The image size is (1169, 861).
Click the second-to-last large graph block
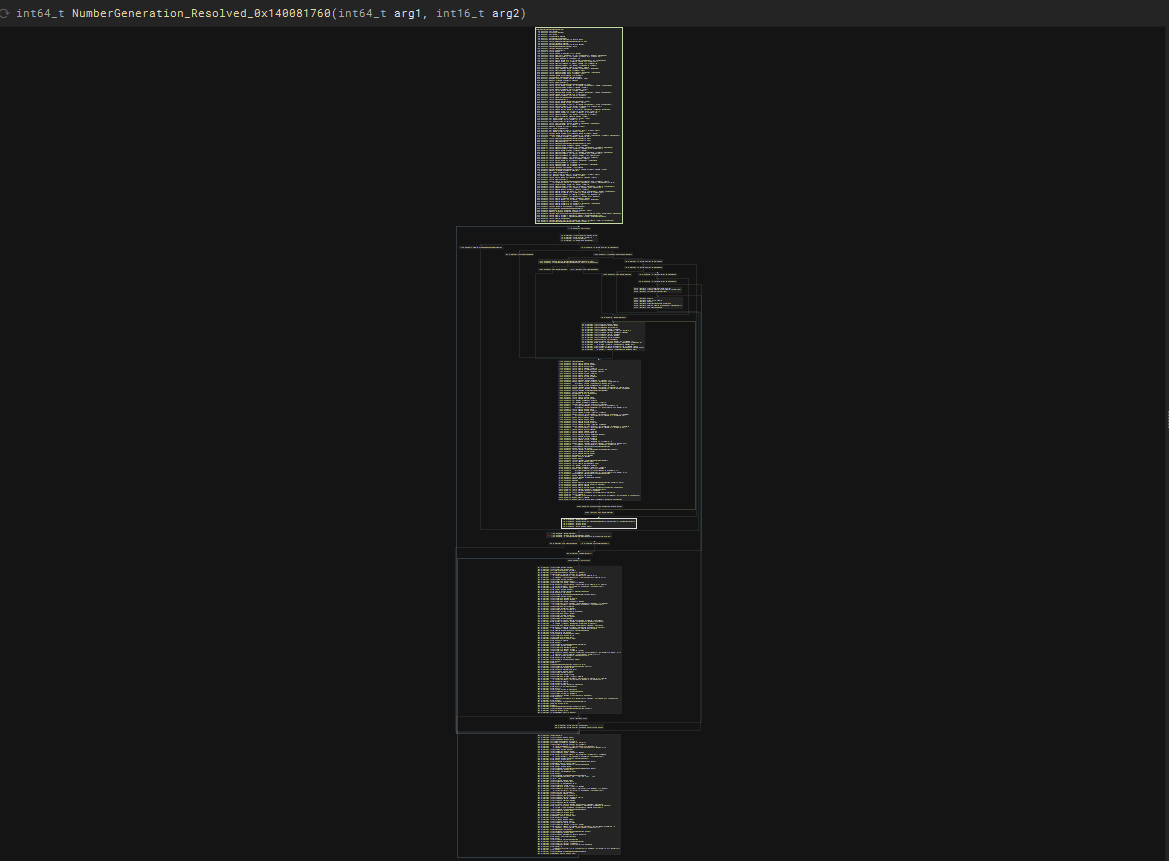click(x=578, y=639)
